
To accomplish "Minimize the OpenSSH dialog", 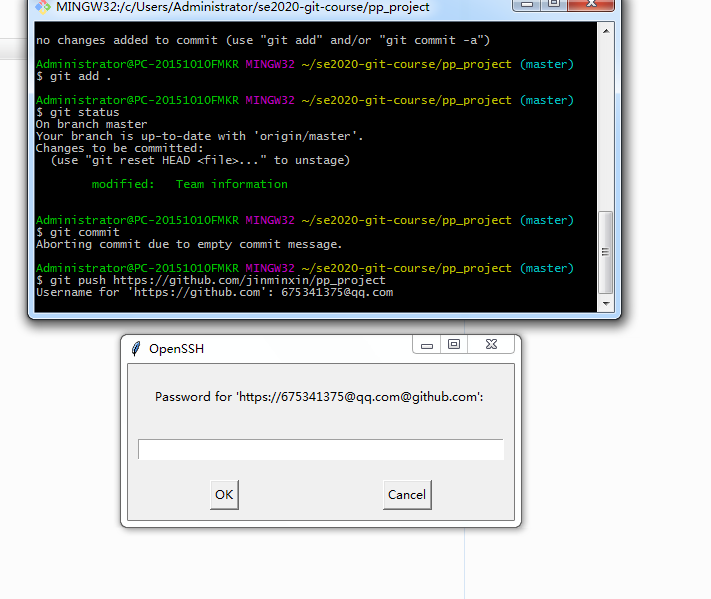I will coord(427,345).
